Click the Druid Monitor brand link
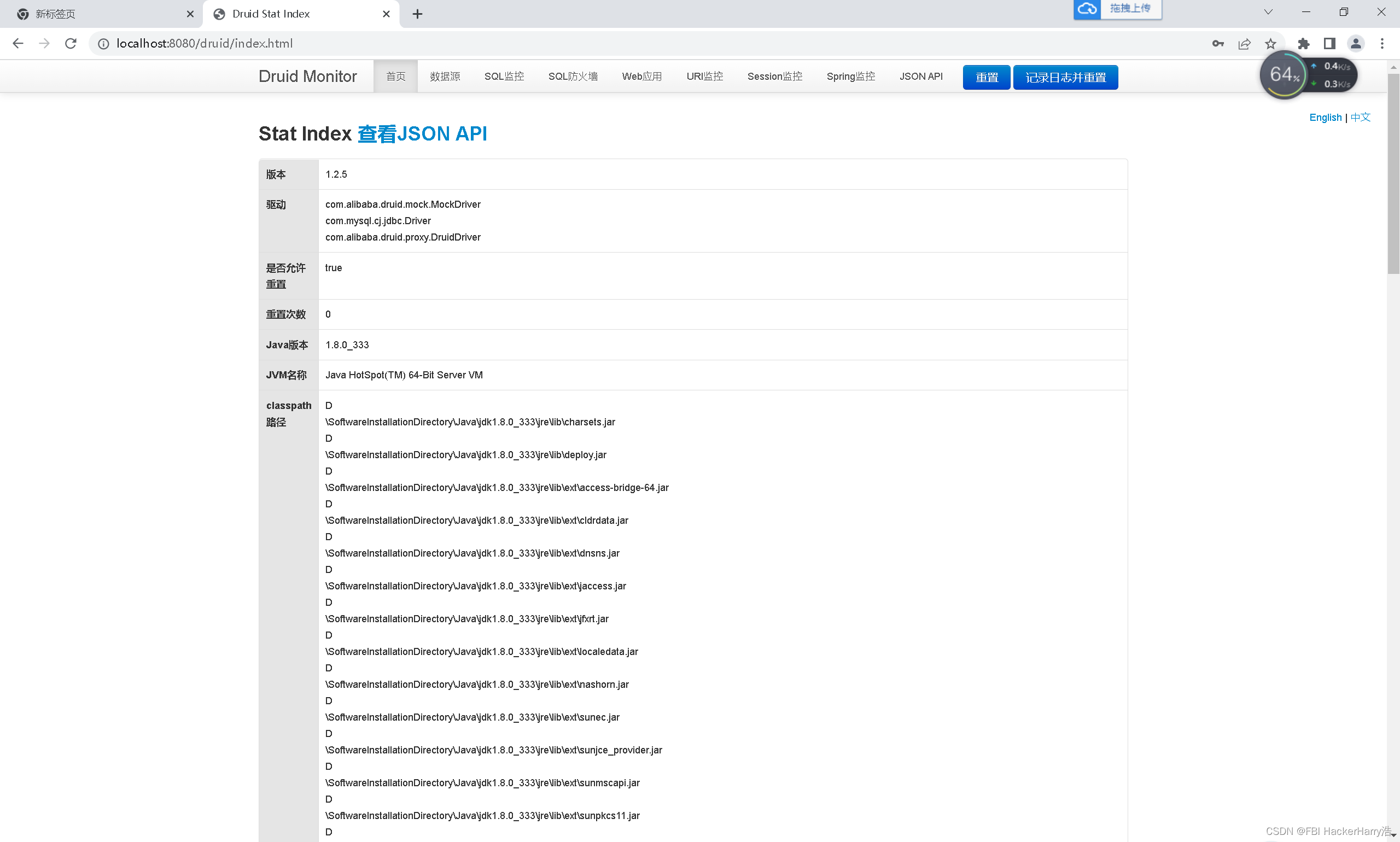This screenshot has height=842, width=1400. (307, 77)
